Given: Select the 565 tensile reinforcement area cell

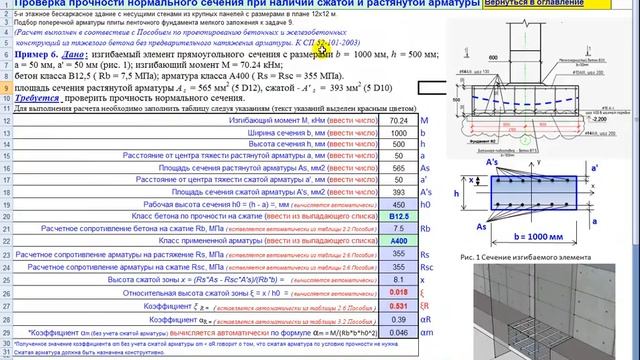Looking at the screenshot, I should click(x=398, y=168).
